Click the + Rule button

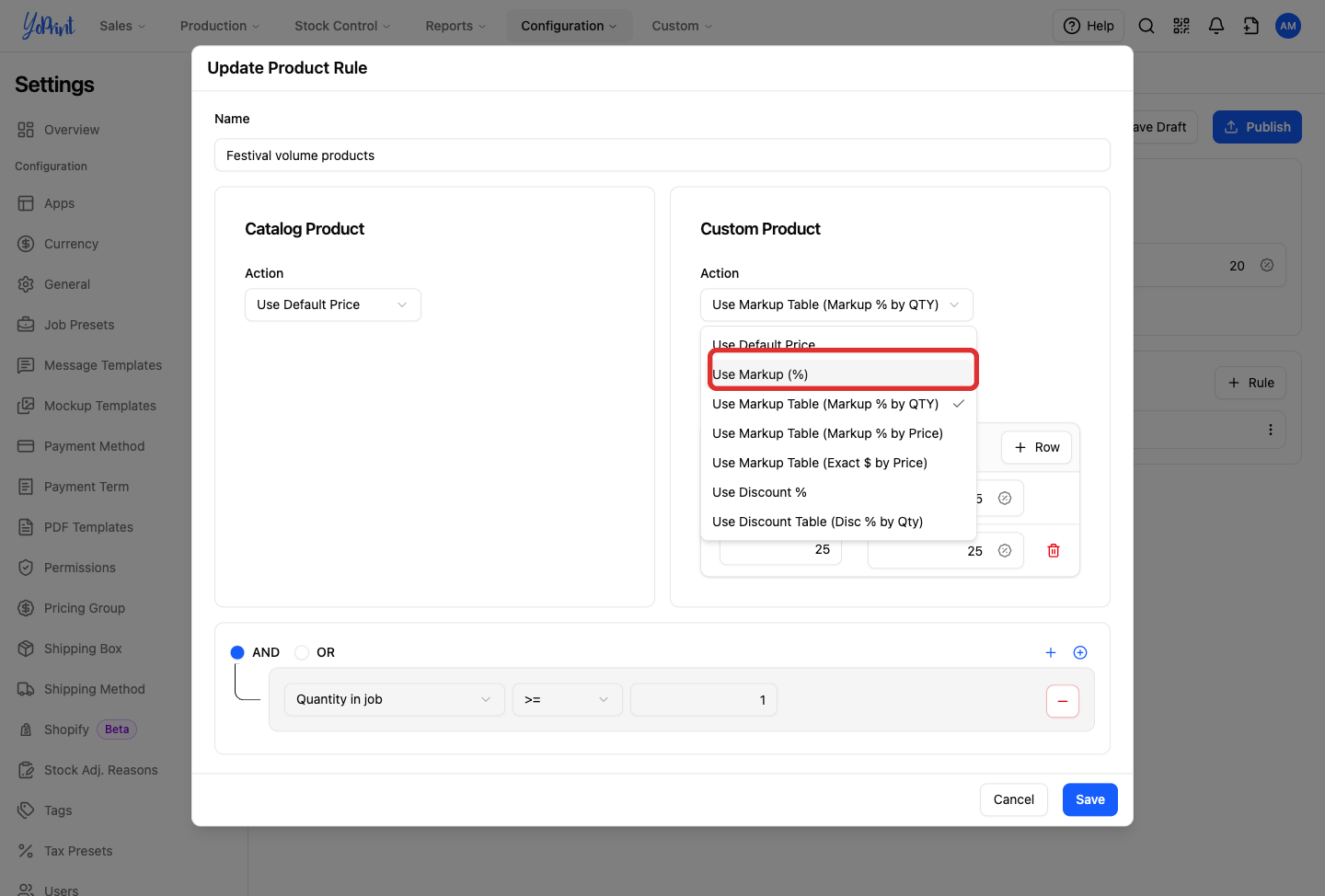coord(1250,383)
